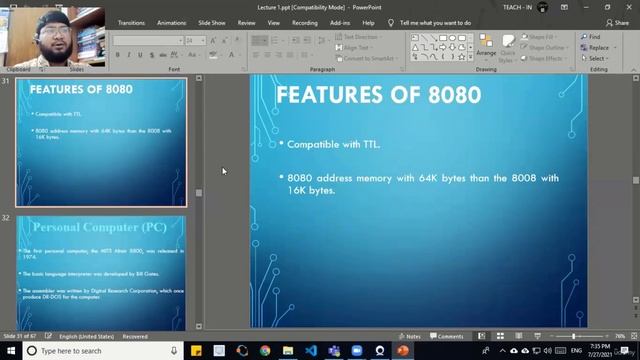Viewport: 640px width, 360px height.
Task: Open the Slide Show tab
Action: [x=212, y=23]
